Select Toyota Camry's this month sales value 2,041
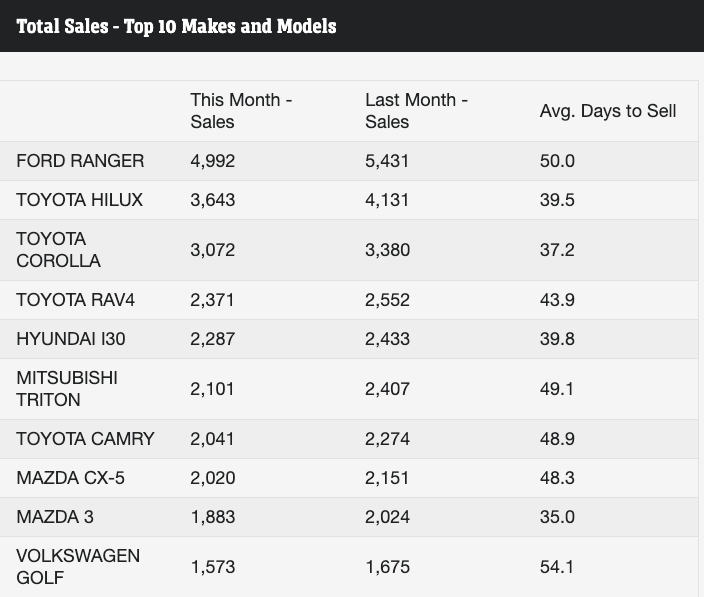The width and height of the screenshot is (704, 597). pos(213,439)
